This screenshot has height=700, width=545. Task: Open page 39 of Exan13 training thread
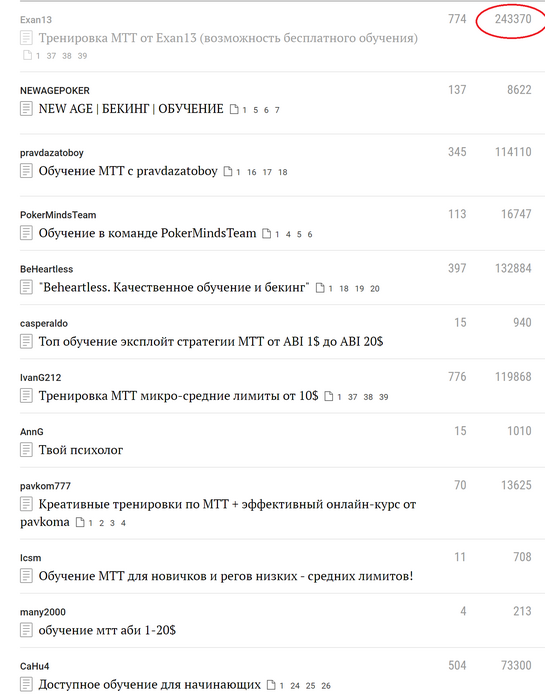point(82,56)
